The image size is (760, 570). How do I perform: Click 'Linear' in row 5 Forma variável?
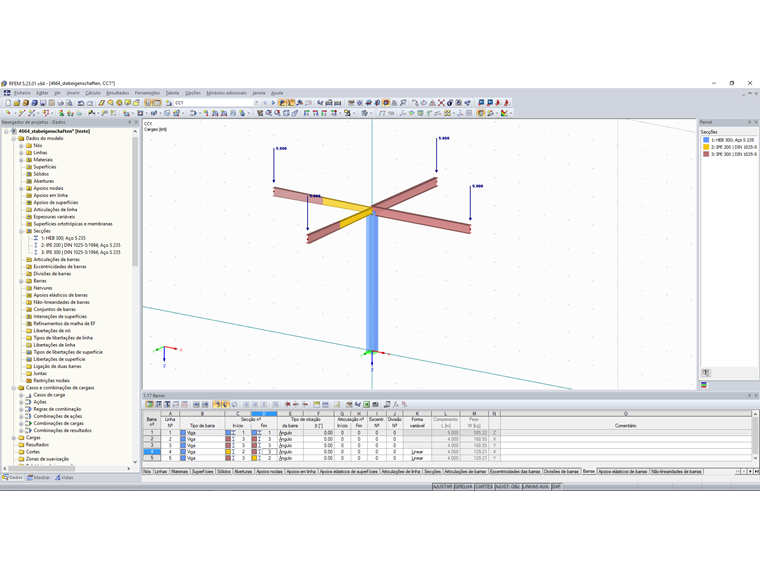coord(417,458)
